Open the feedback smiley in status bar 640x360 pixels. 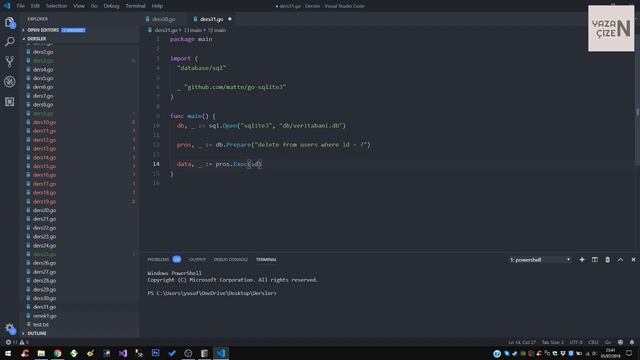(x=620, y=342)
